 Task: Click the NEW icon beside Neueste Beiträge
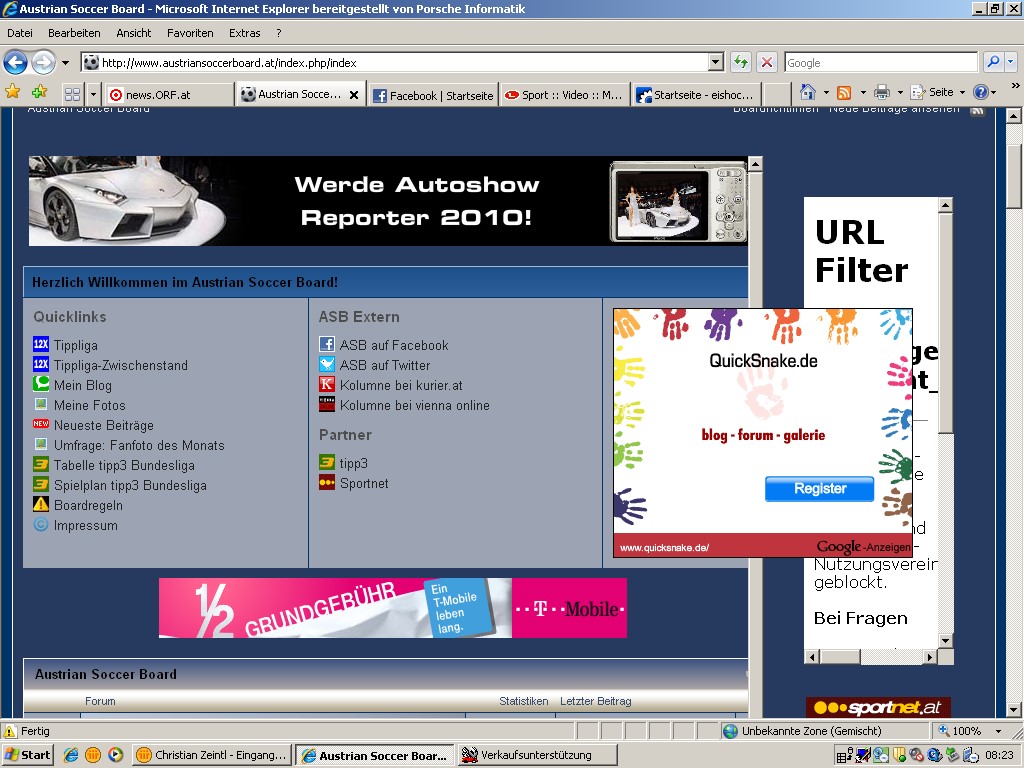[x=40, y=424]
